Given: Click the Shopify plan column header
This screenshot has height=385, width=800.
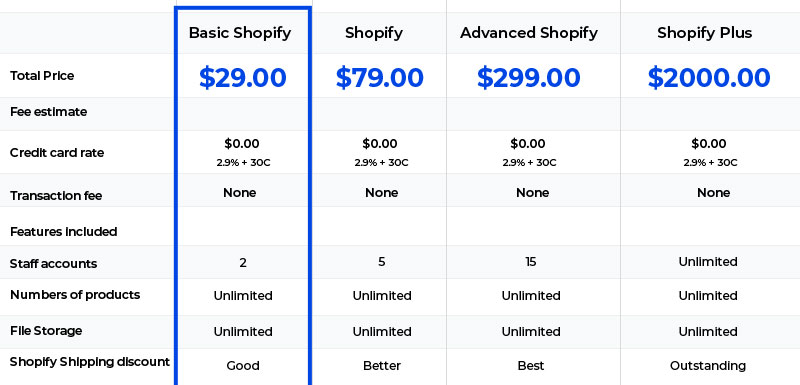Looking at the screenshot, I should coord(374,33).
